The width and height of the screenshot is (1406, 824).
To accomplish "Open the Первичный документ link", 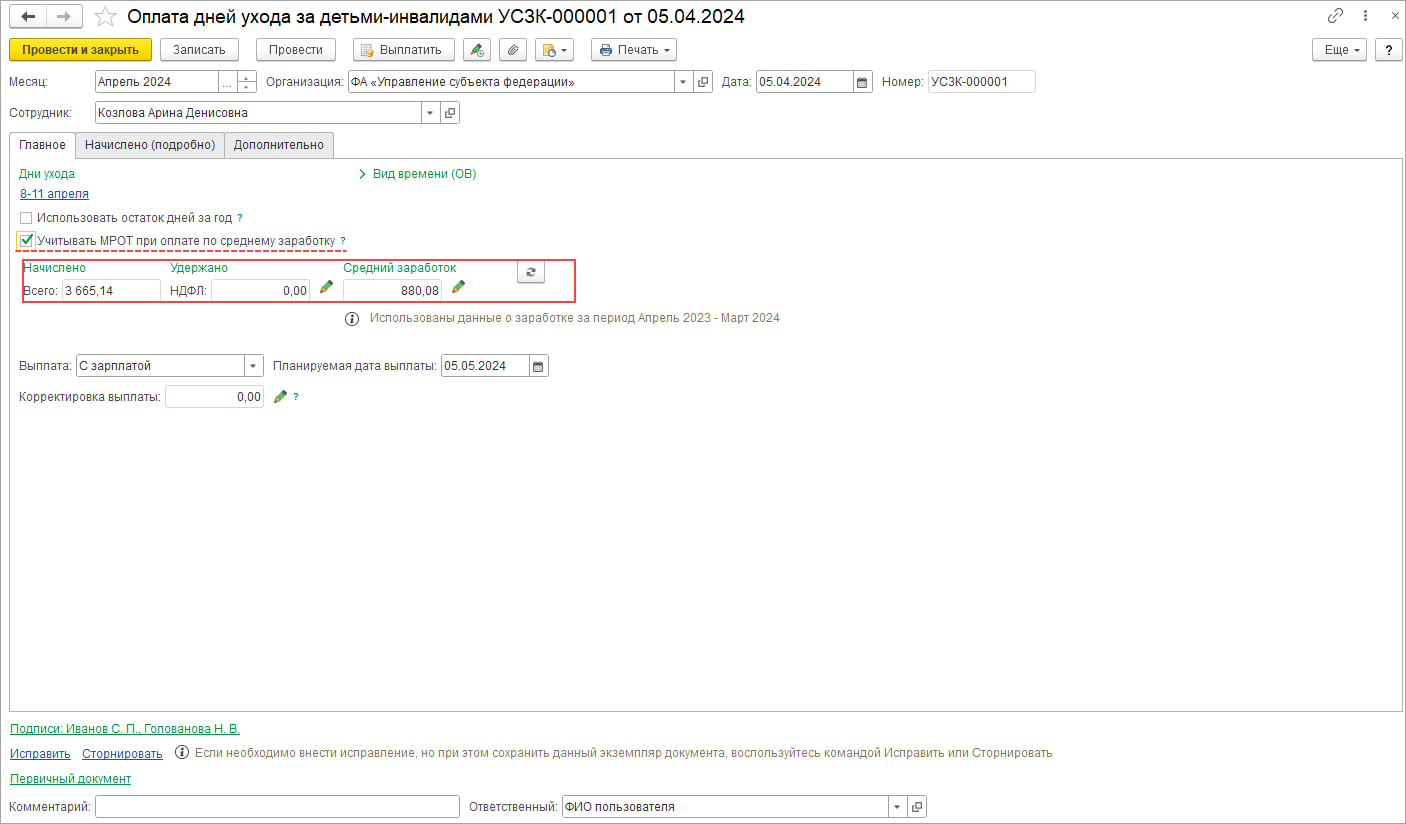I will [70, 779].
